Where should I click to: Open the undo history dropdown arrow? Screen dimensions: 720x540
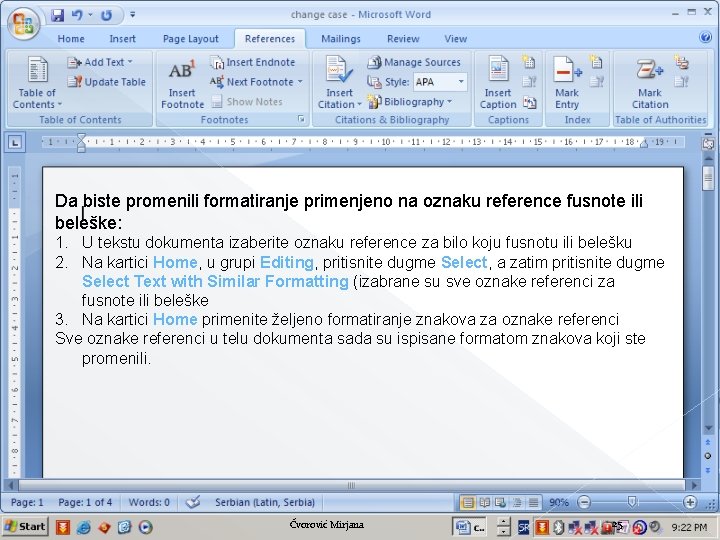90,15
